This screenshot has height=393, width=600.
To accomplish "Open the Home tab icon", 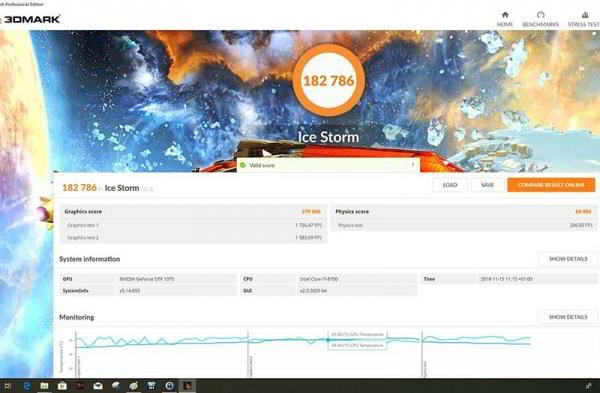I will click(505, 15).
